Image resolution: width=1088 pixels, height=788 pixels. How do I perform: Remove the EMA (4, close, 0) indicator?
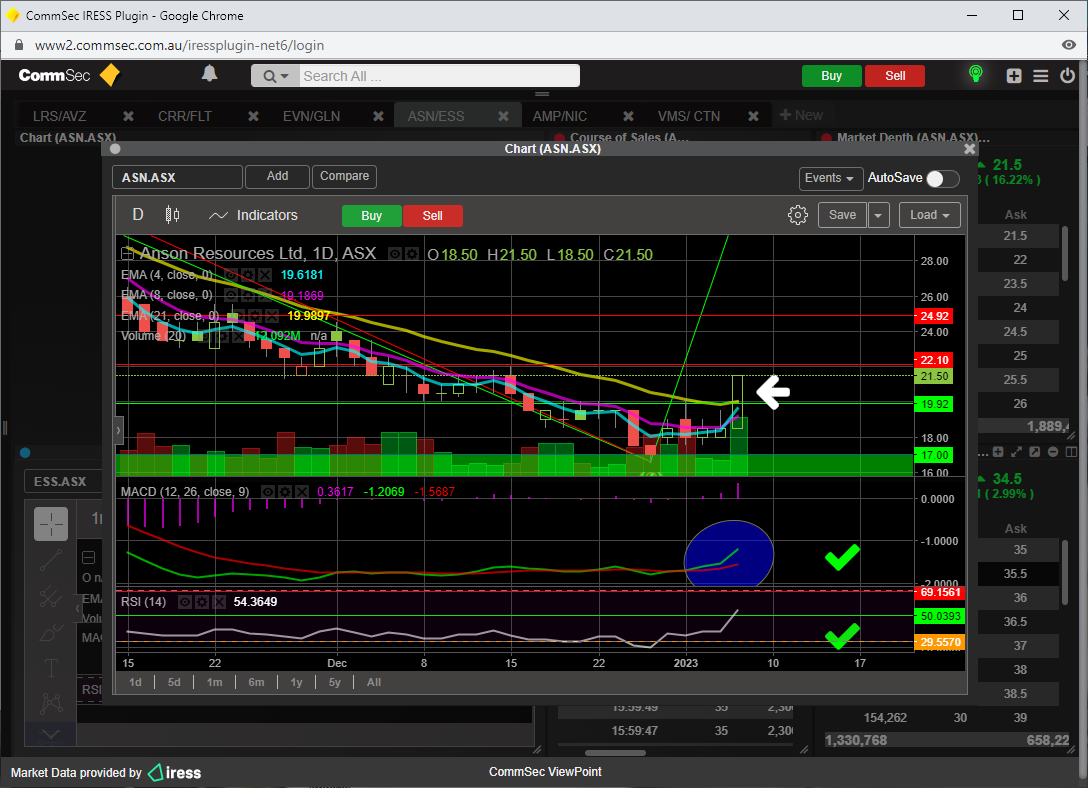click(264, 275)
